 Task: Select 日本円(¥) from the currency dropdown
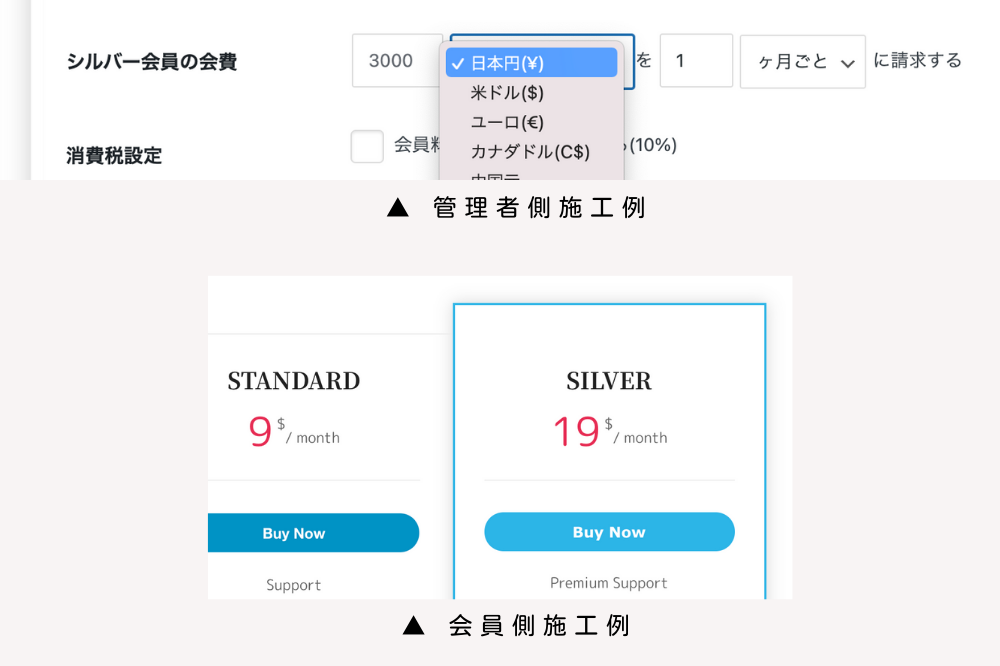(520, 62)
